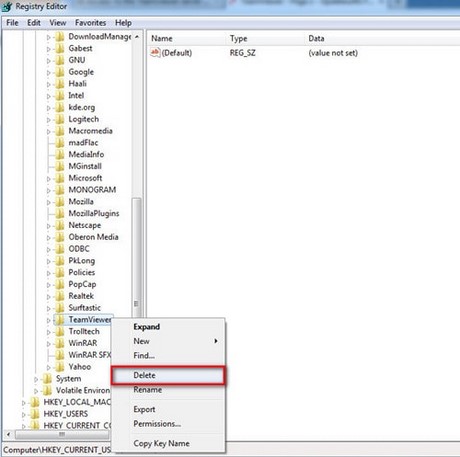Click the REG_SZ type cell

coord(243,53)
